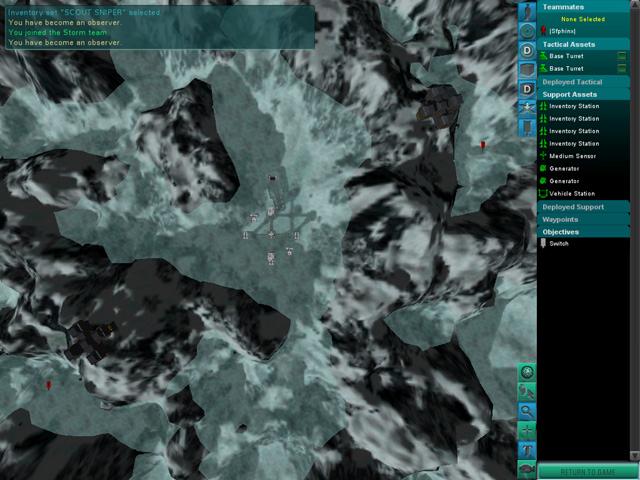Collapse the Tactical Assets section header

[x=583, y=44]
